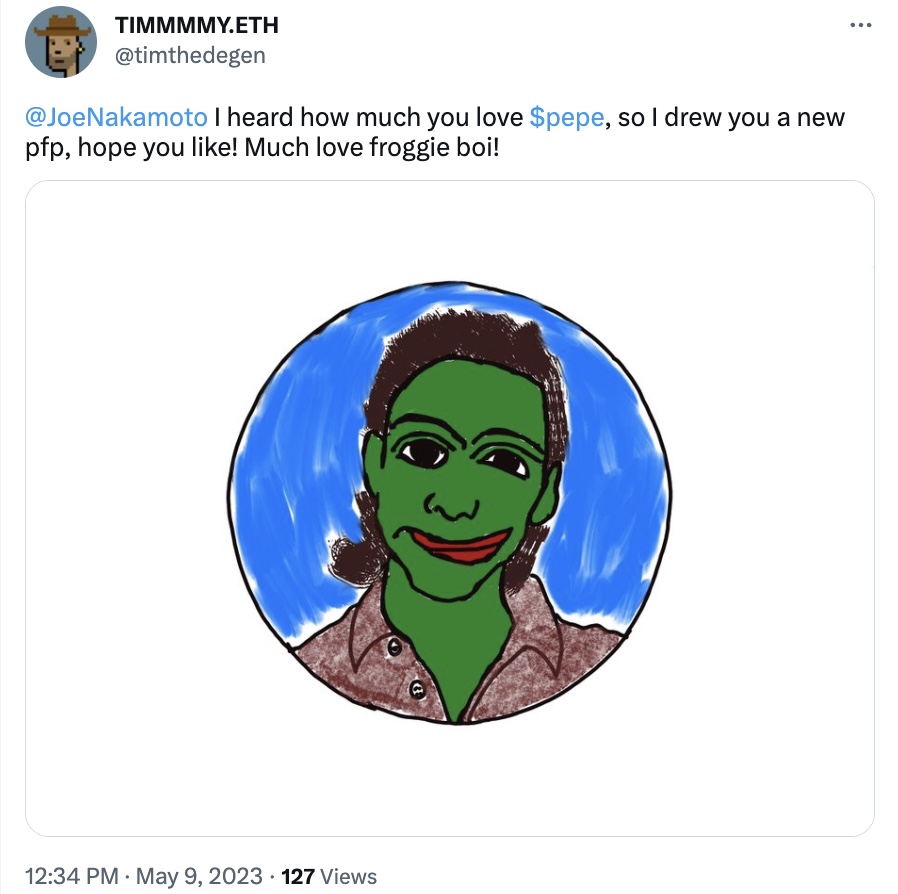View the 127 Views count
This screenshot has width=898, height=894.
pos(329,877)
